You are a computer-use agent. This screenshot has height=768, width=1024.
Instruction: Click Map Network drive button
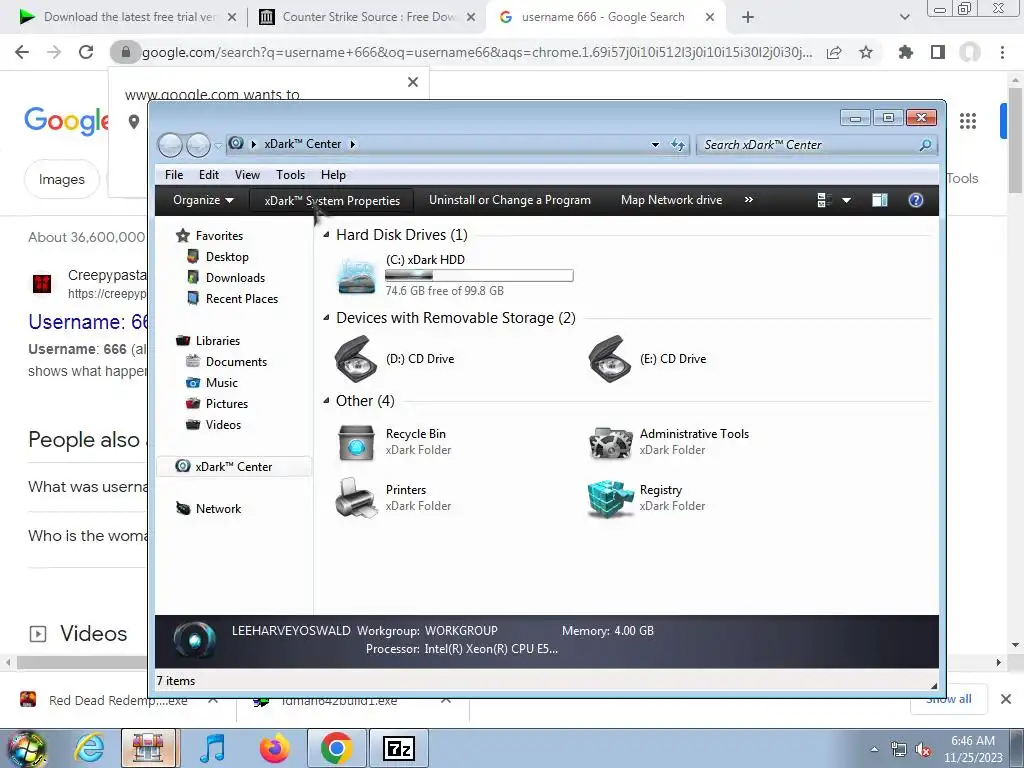(x=671, y=200)
